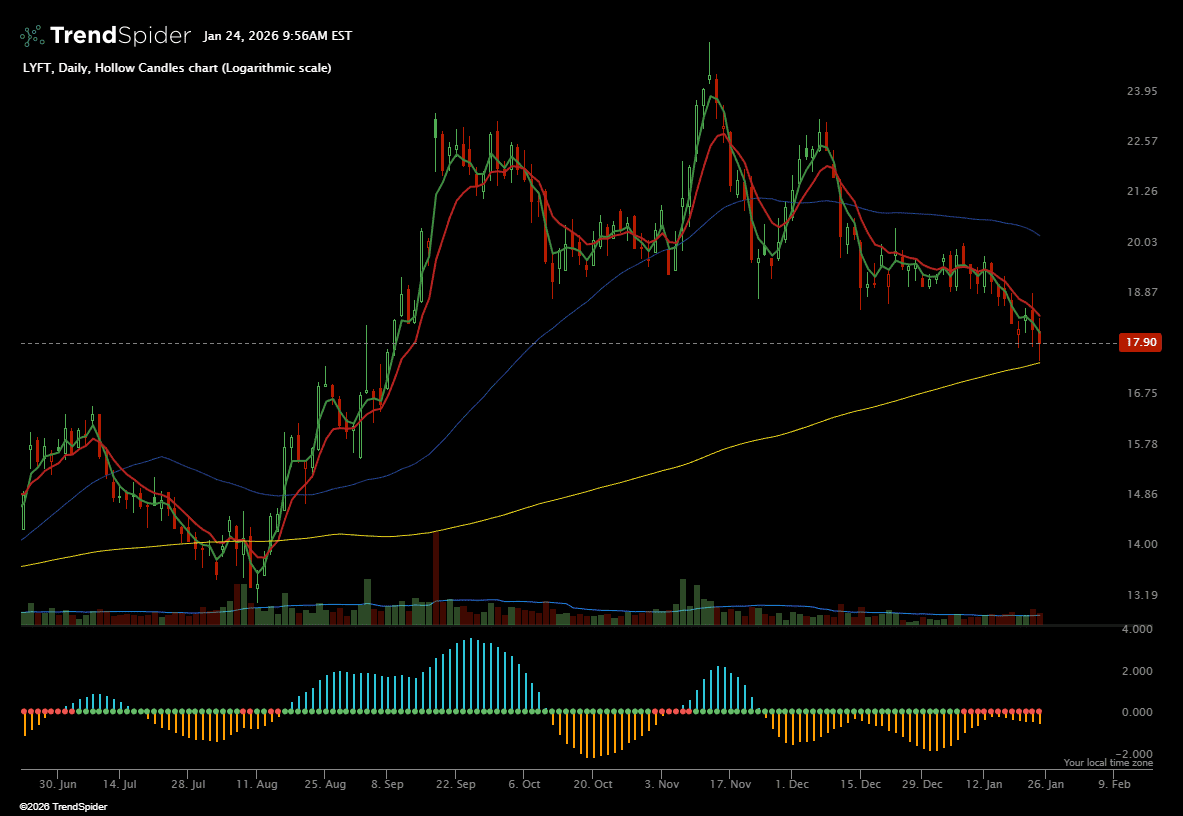Click the Jan 24, 2026 timestamp
The height and width of the screenshot is (816, 1183).
[277, 36]
